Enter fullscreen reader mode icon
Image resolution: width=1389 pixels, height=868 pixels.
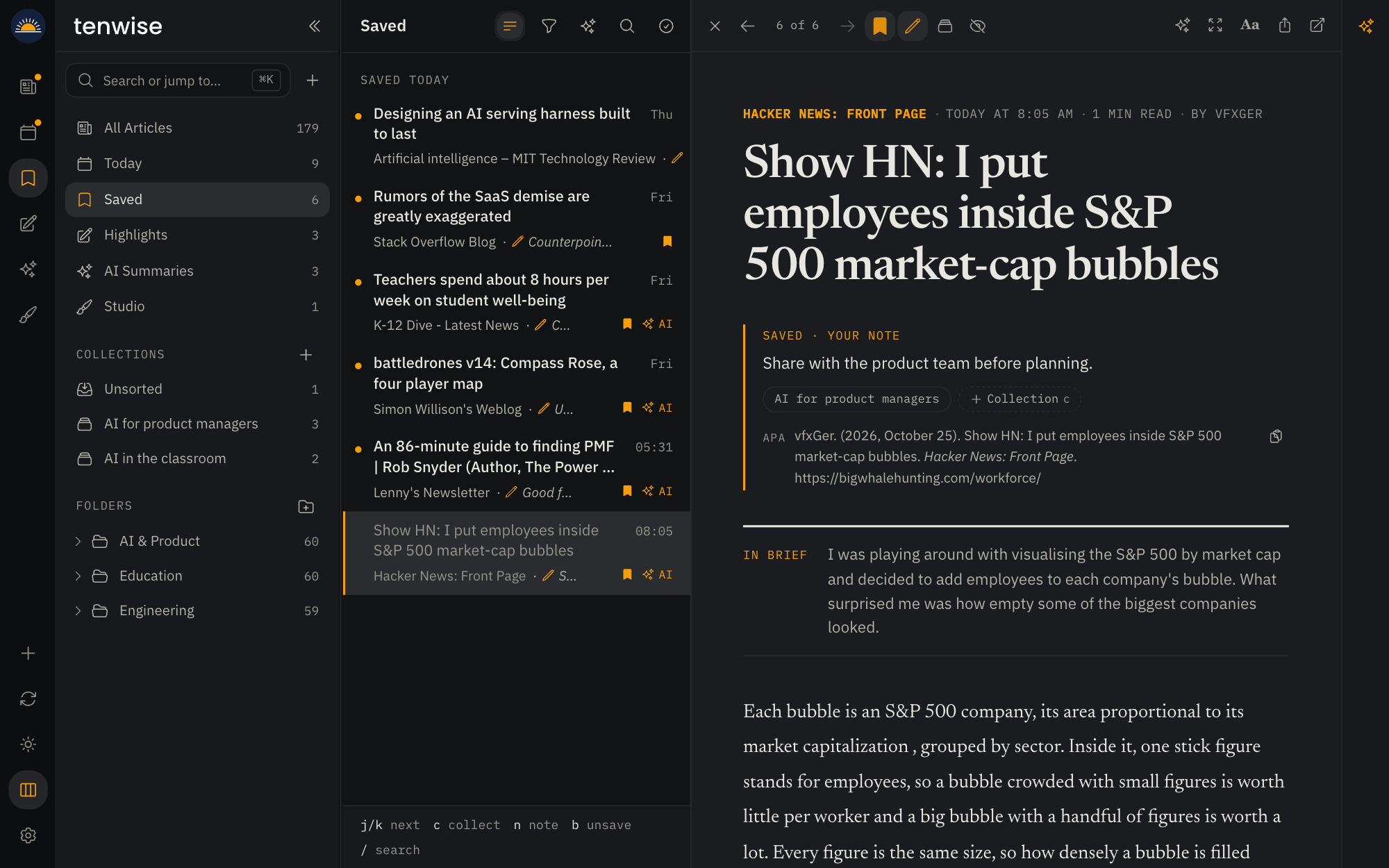point(1215,26)
